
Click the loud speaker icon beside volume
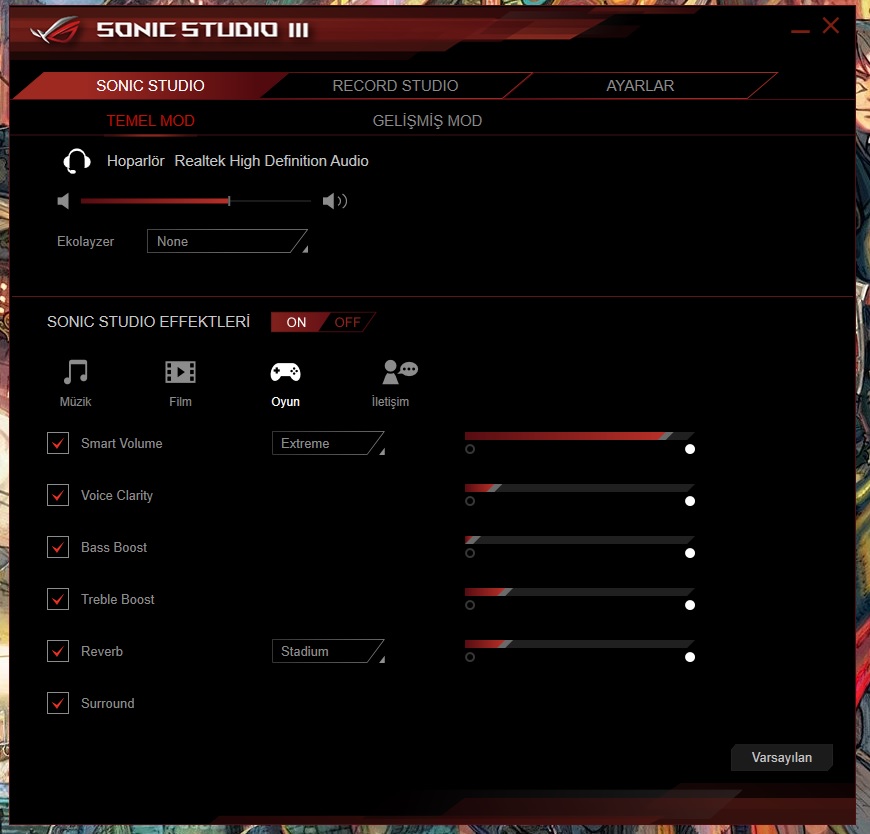click(x=335, y=201)
